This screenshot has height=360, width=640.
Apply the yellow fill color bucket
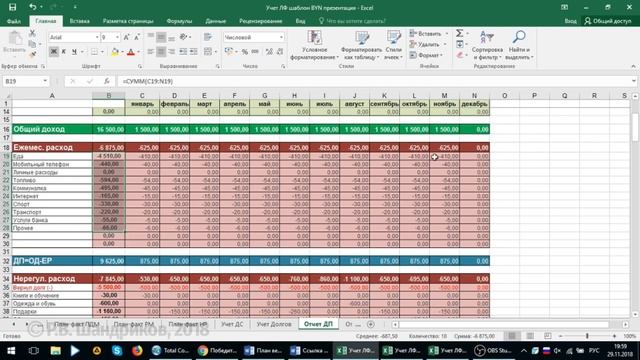point(115,52)
